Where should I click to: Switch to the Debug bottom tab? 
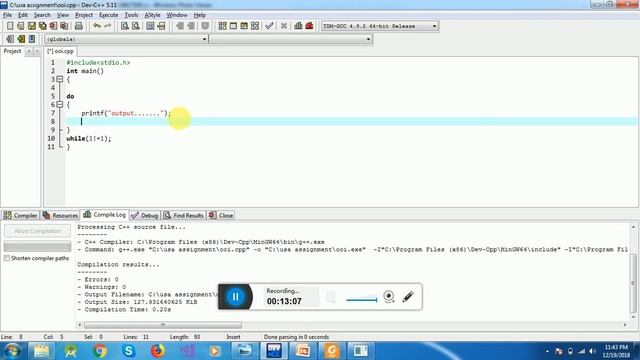pyautogui.click(x=145, y=215)
